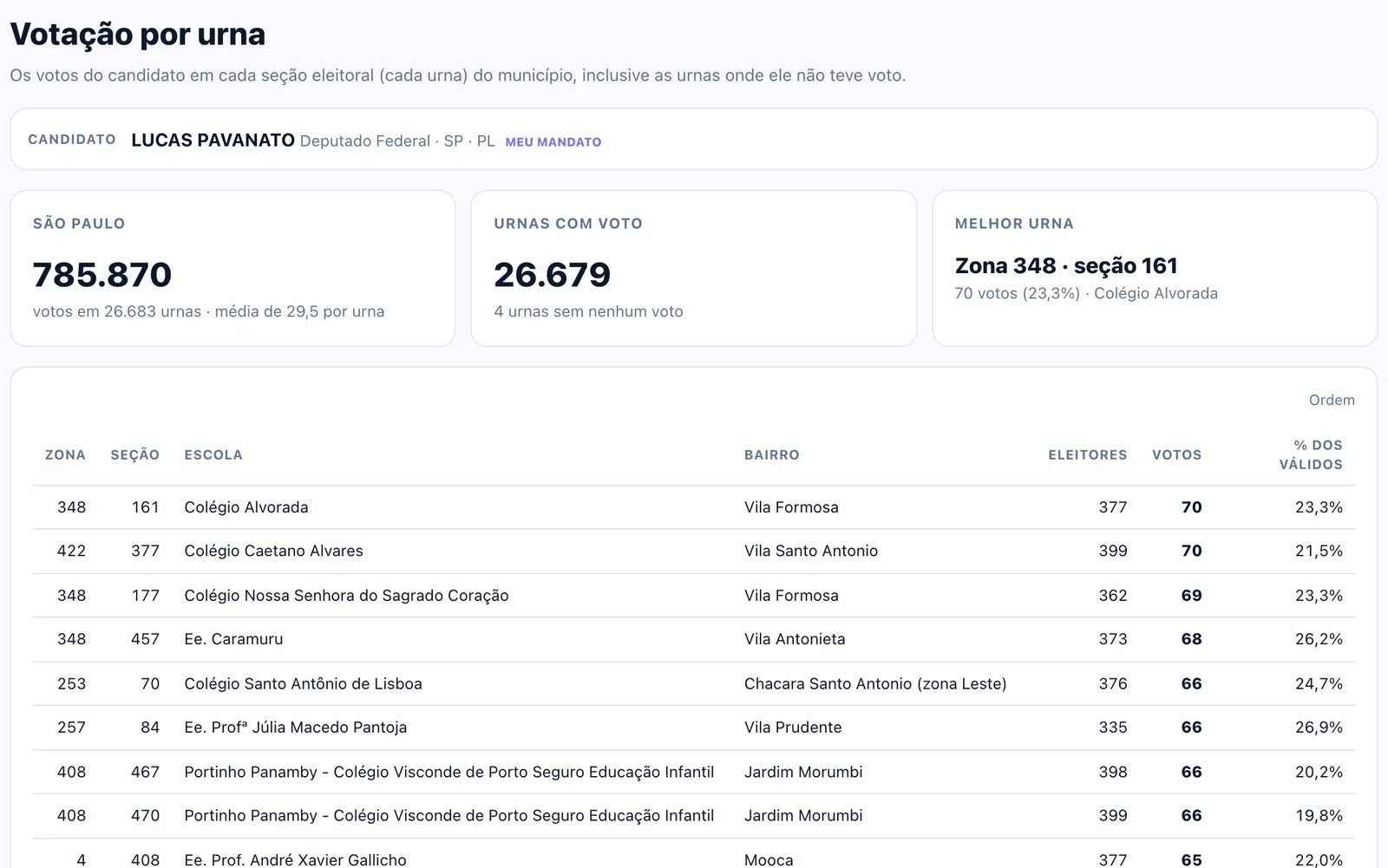The width and height of the screenshot is (1388, 868).
Task: Open the MEU MANDATO link
Action: click(553, 142)
